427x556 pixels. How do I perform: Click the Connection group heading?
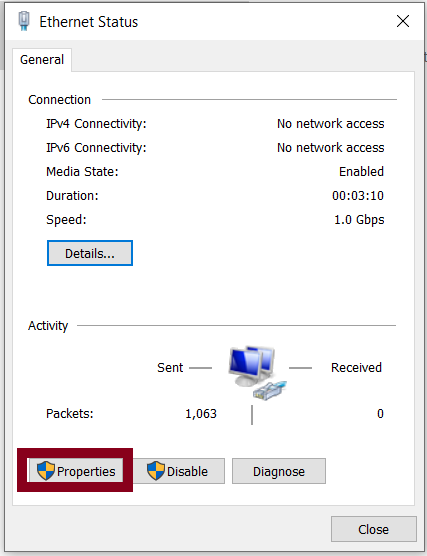60,100
